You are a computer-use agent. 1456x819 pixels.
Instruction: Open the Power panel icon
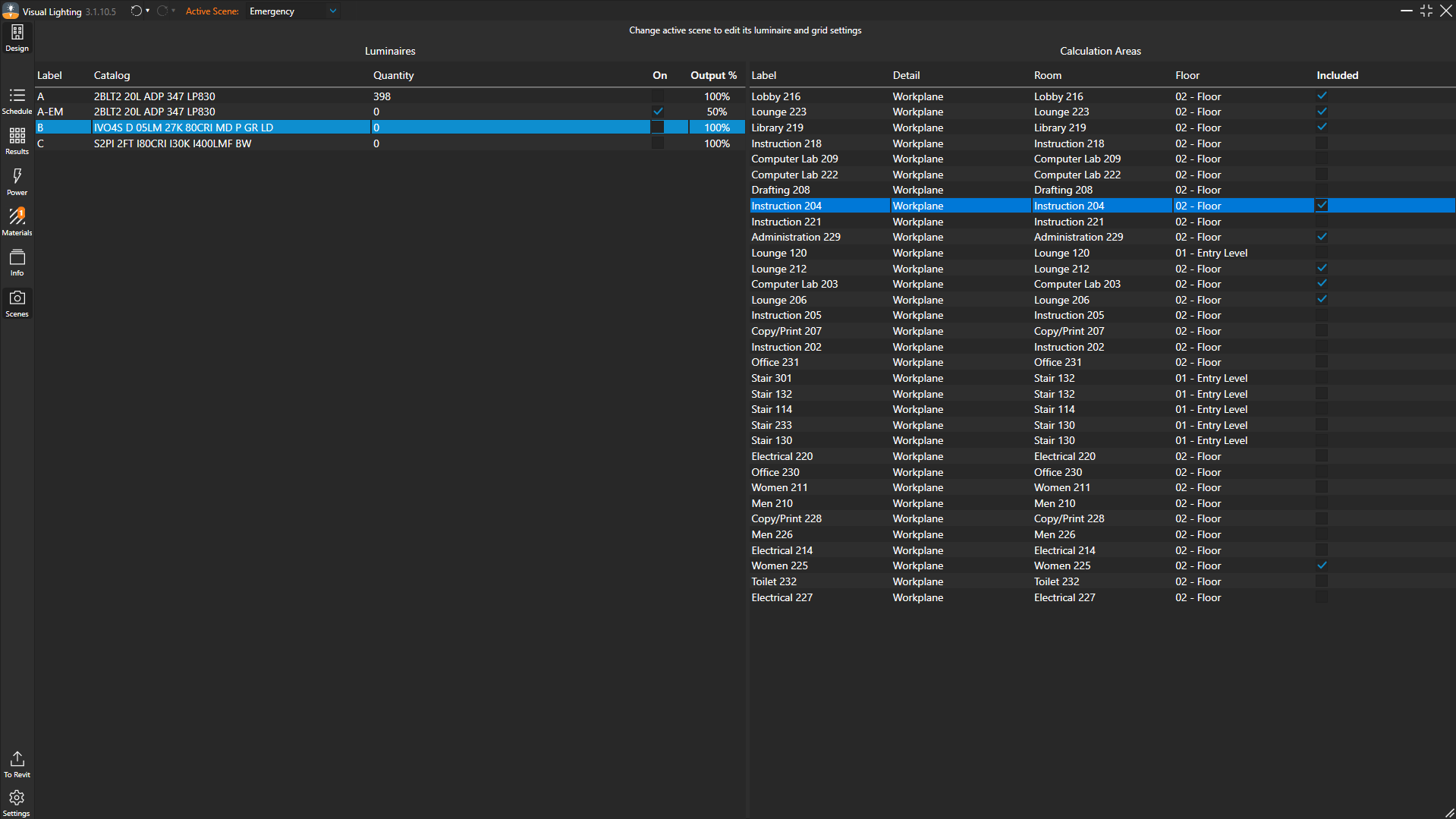pyautogui.click(x=17, y=181)
